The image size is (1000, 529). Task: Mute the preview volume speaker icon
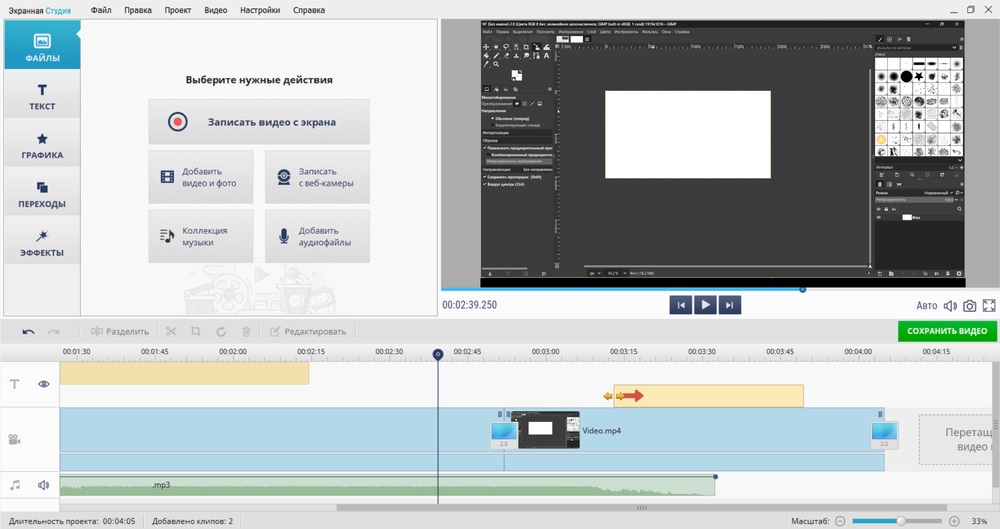[950, 306]
